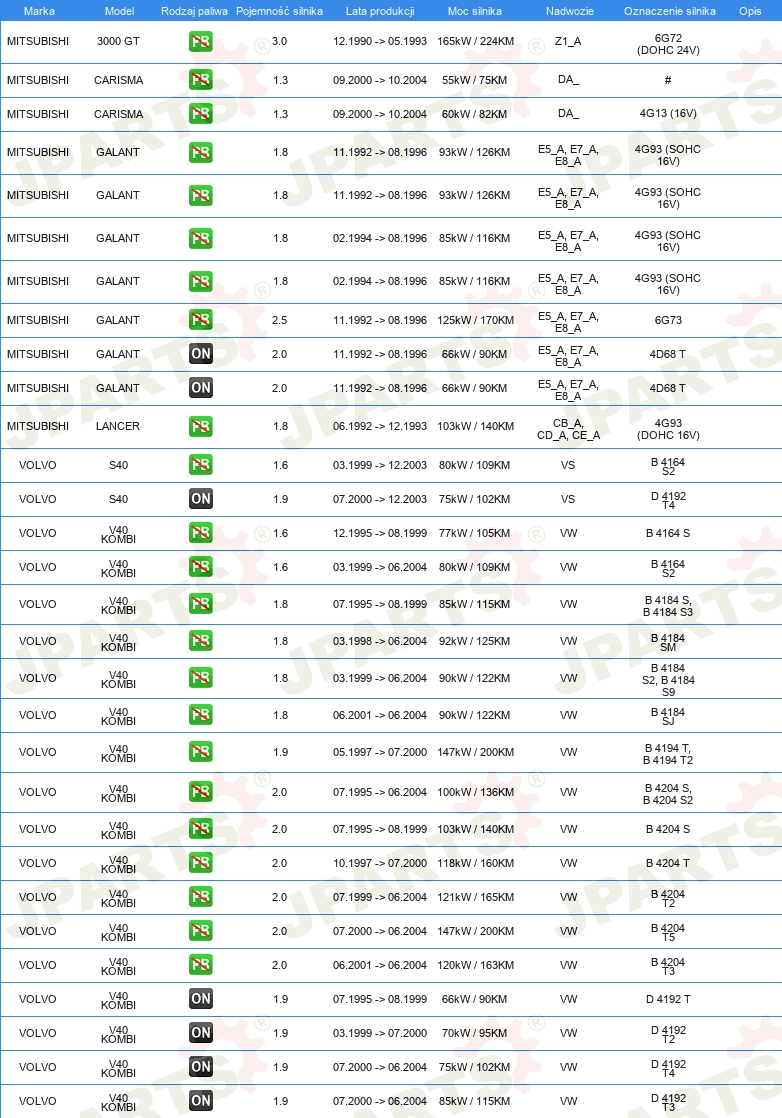Screen dimensions: 782x1118
Task: Click the Model column header
Action: [x=119, y=11]
